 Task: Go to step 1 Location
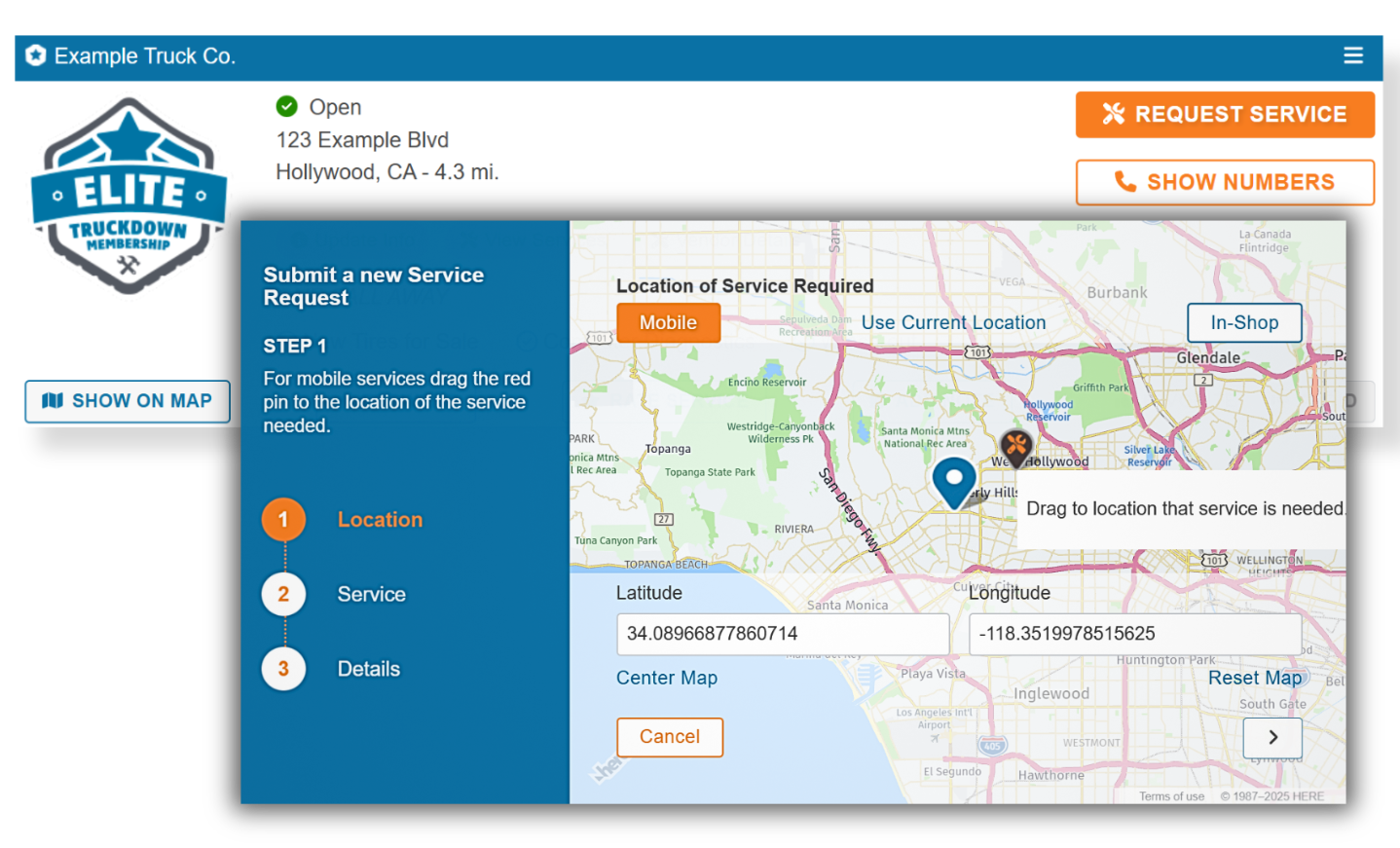point(283,520)
